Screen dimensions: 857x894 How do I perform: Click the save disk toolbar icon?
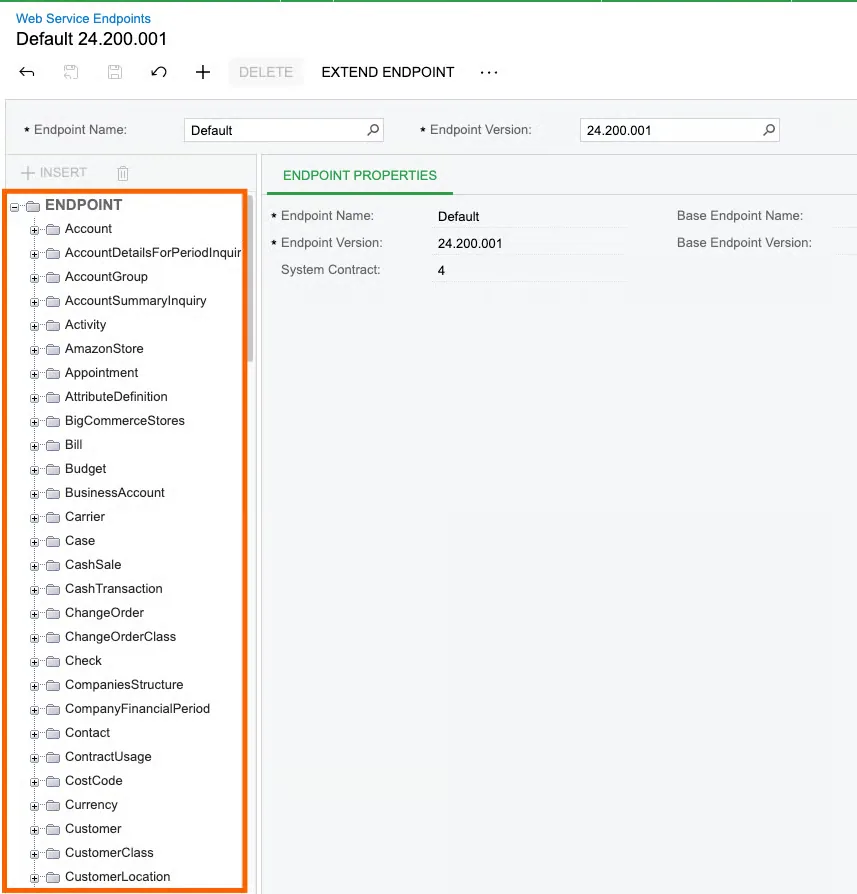click(x=115, y=72)
